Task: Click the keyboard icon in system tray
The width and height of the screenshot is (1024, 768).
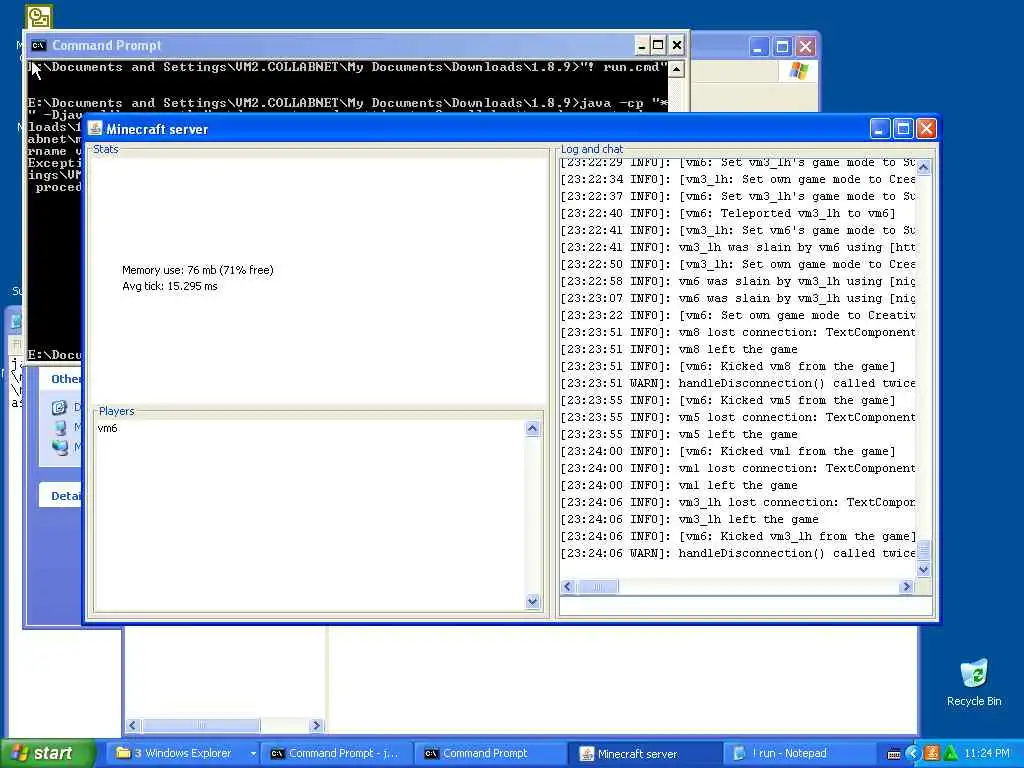Action: (x=895, y=754)
